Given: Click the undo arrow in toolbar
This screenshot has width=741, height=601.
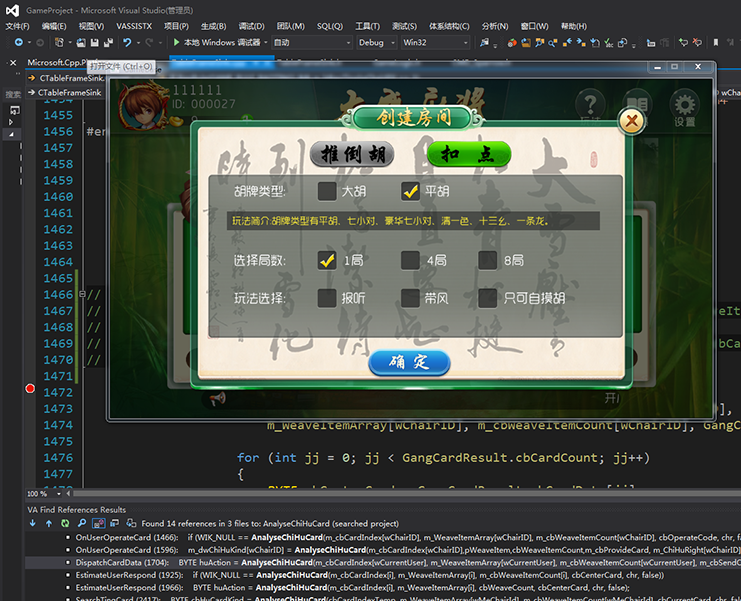Looking at the screenshot, I should 127,43.
